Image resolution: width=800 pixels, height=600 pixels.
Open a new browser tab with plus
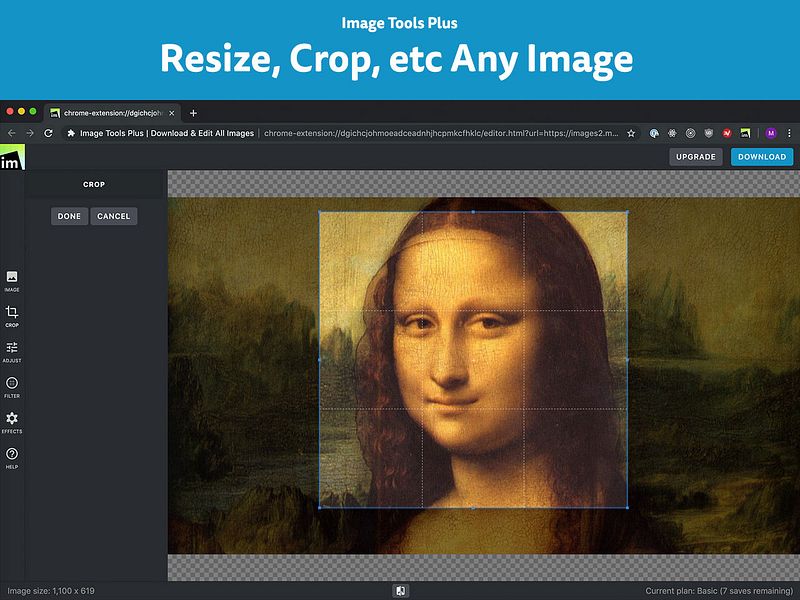pyautogui.click(x=193, y=113)
